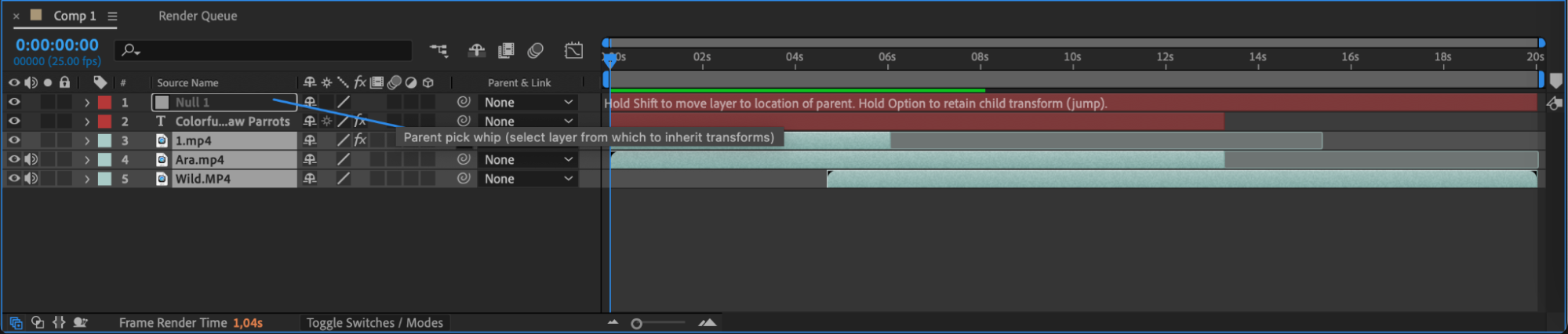Click the fx switch on 1.mp4 layer
This screenshot has width=1568, height=334.
(360, 140)
